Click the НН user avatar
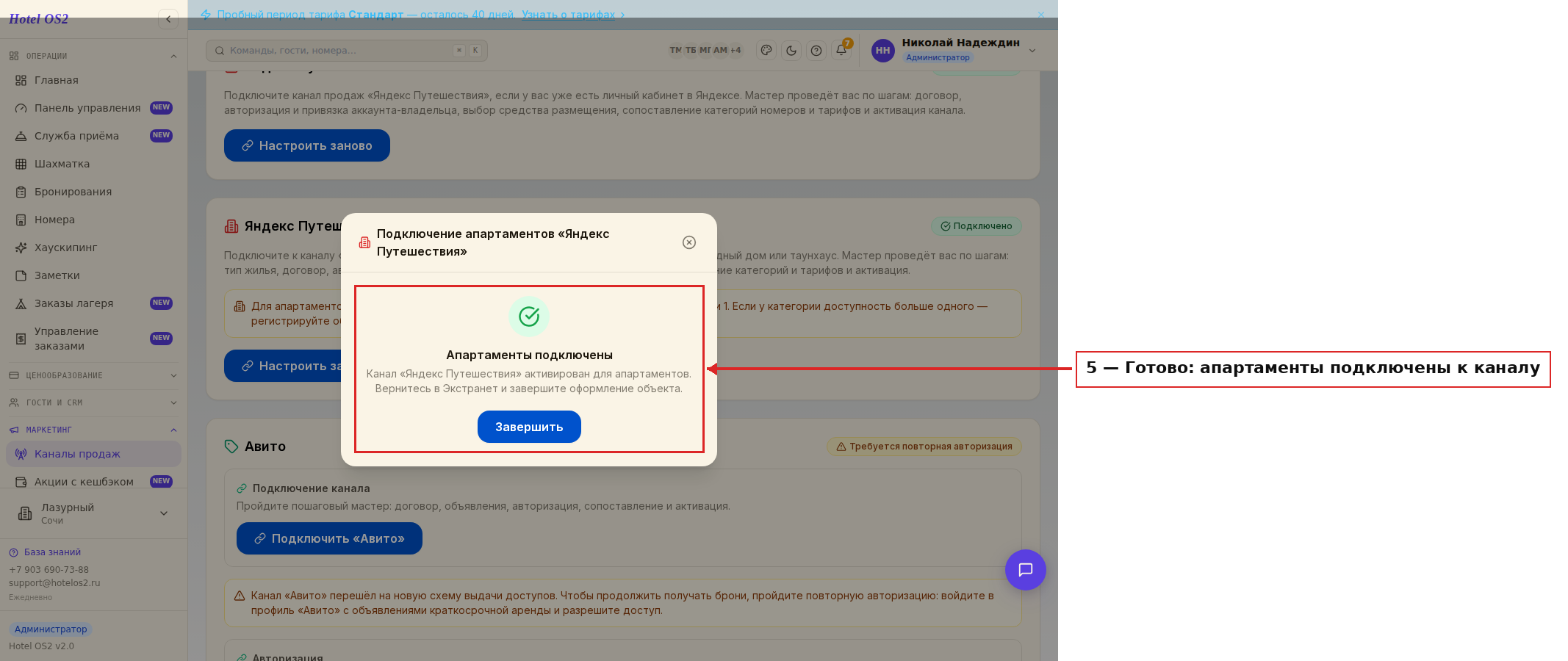Viewport: 1568px width, 661px height. 882,51
